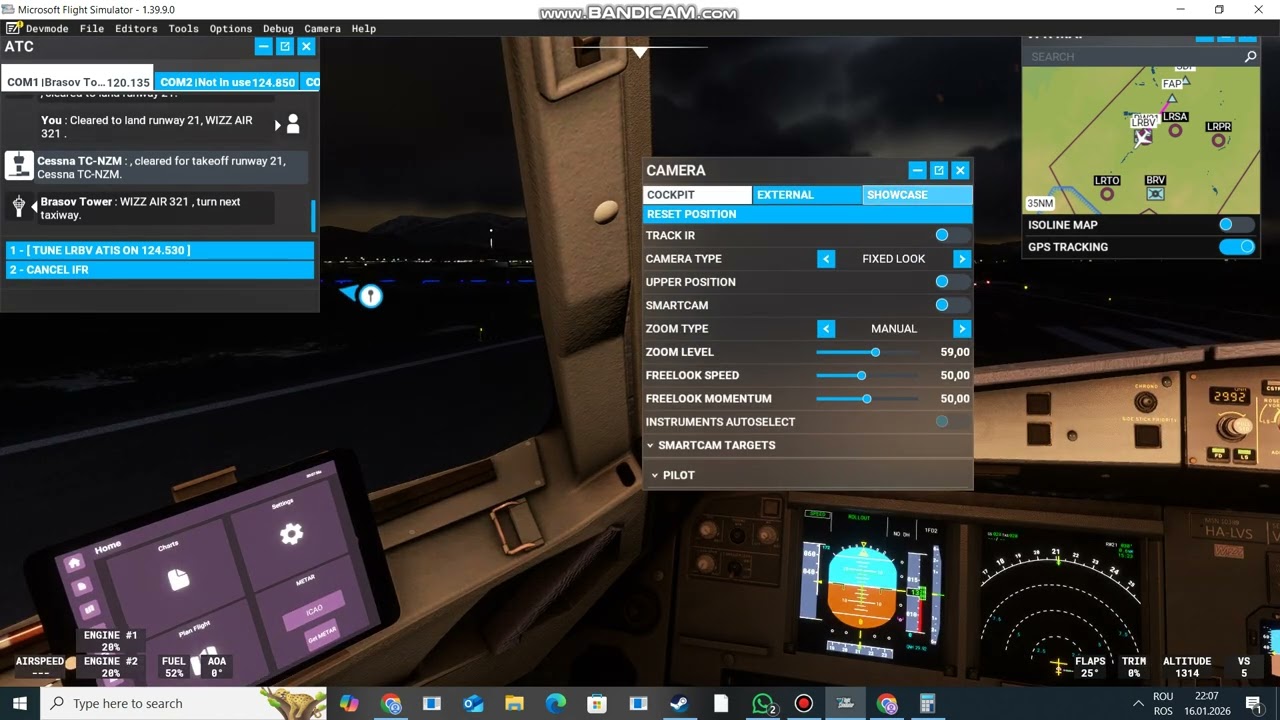Screen dimensions: 1280x720
Task: Open the Calculator from the taskbar
Action: 927,704
